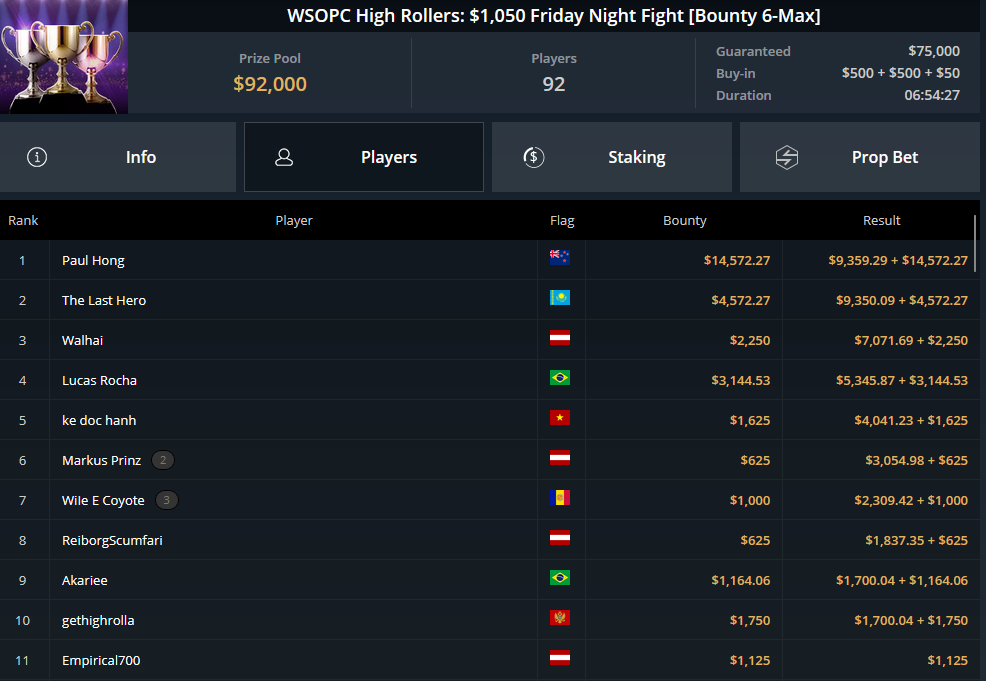Click the Prop Bet swap icon
Screen dimensions: 986x681
tap(787, 157)
